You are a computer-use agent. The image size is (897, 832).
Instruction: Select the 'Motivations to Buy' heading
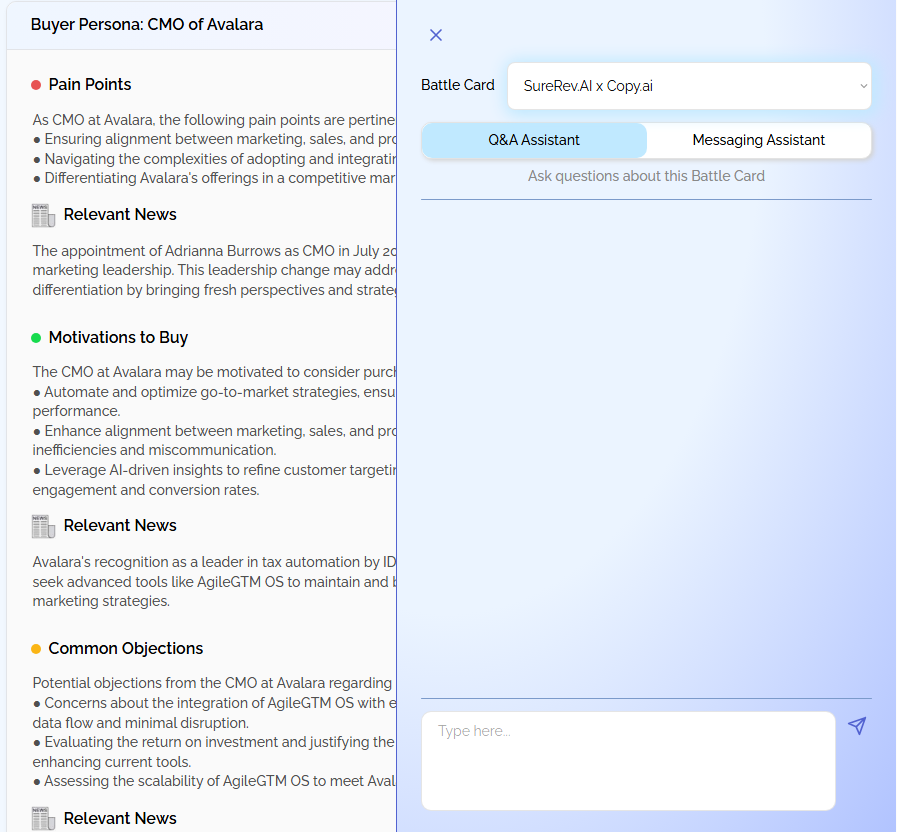[118, 338]
